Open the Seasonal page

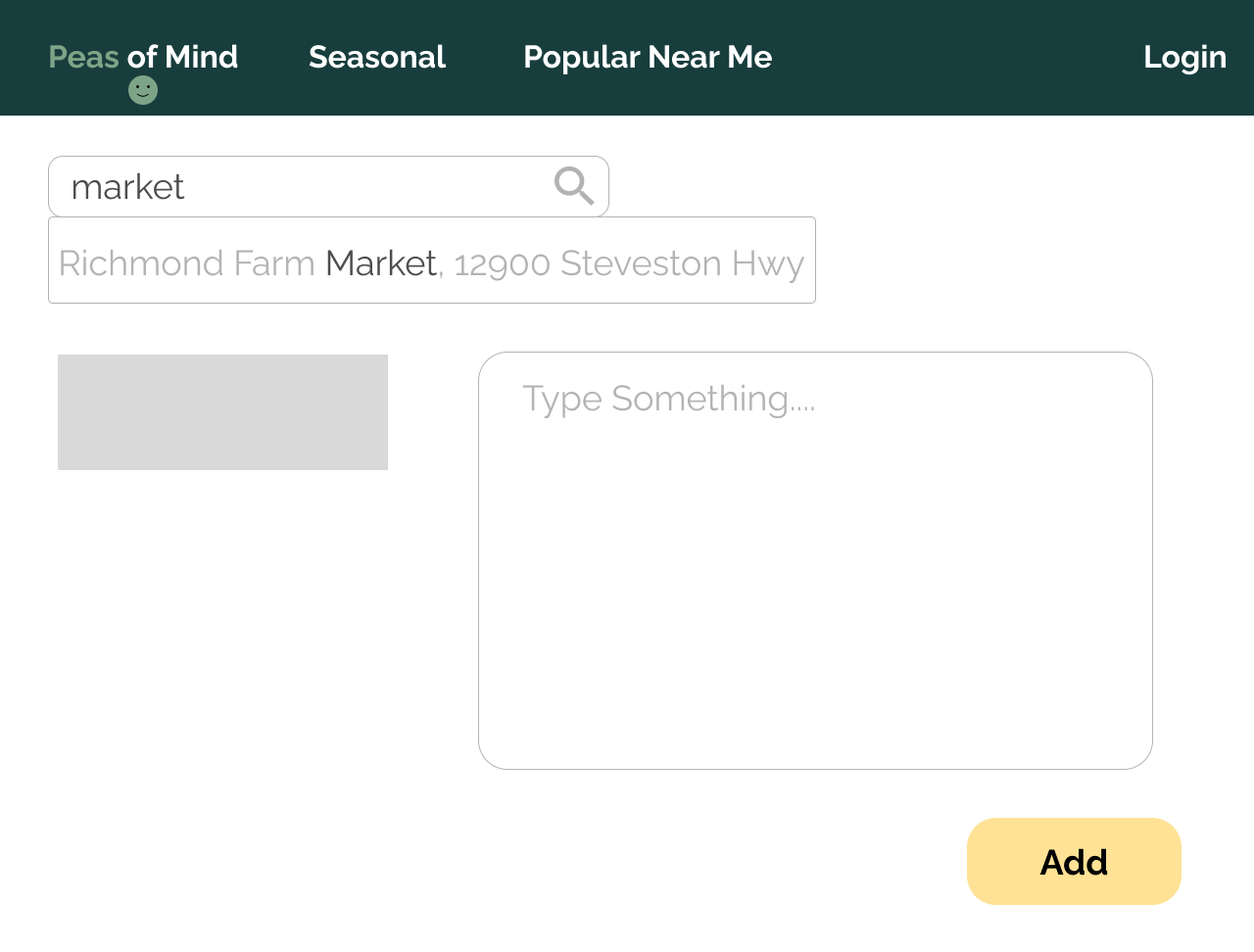[377, 57]
